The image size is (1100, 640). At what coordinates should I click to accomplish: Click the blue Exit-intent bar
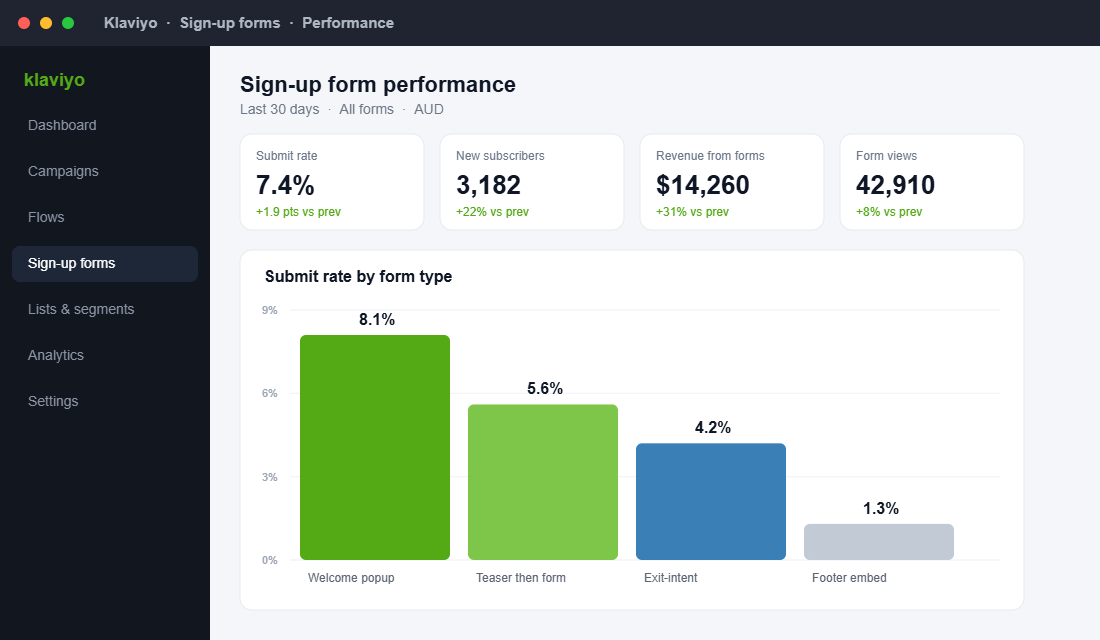(x=711, y=502)
